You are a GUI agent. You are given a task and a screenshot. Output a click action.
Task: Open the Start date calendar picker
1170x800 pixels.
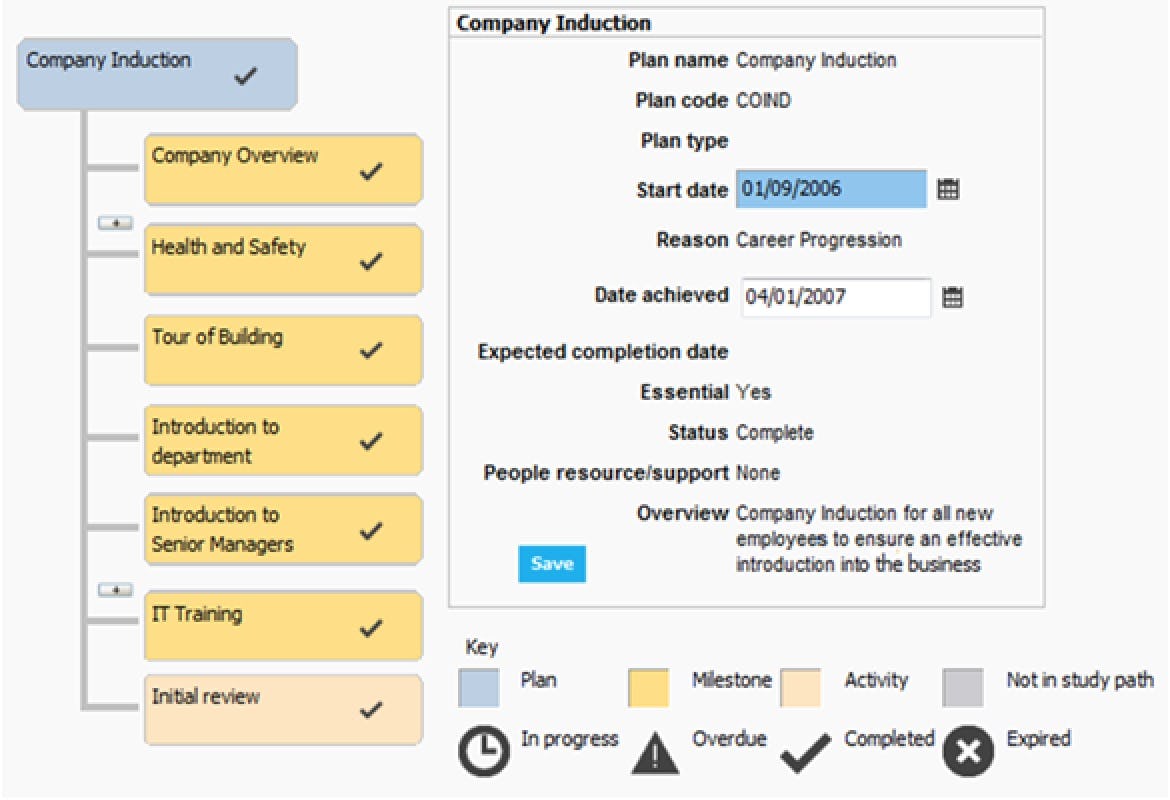pyautogui.click(x=948, y=189)
